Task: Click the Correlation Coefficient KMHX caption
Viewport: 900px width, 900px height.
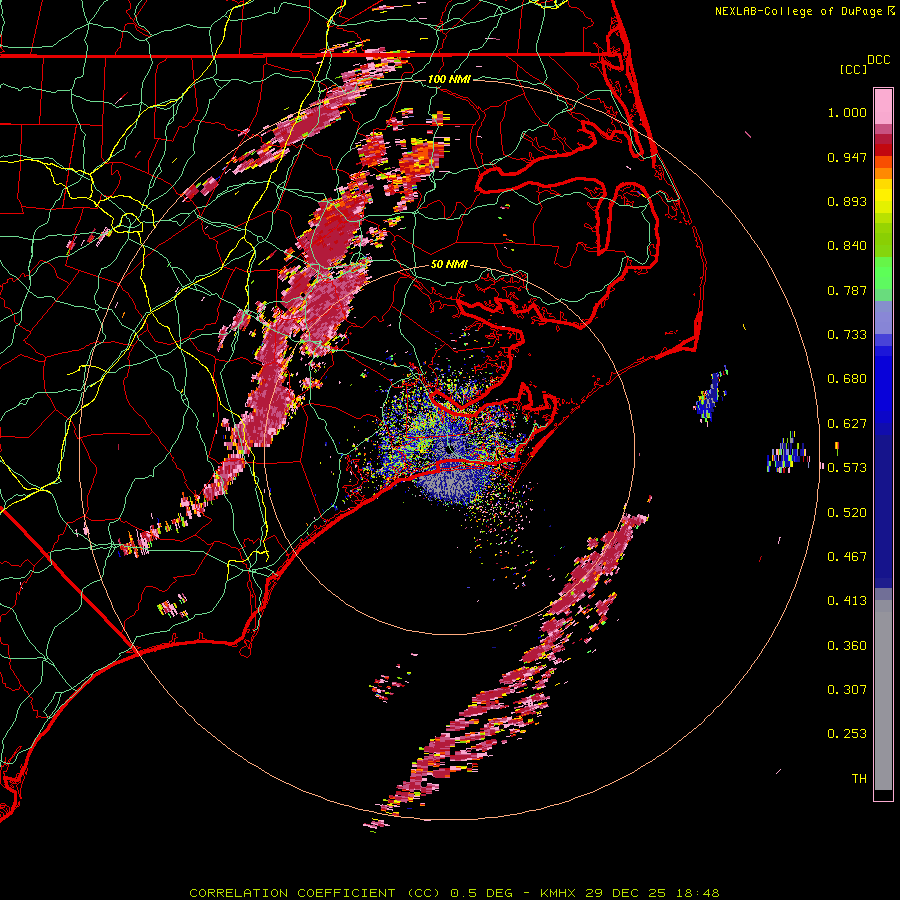Action: pyautogui.click(x=454, y=893)
